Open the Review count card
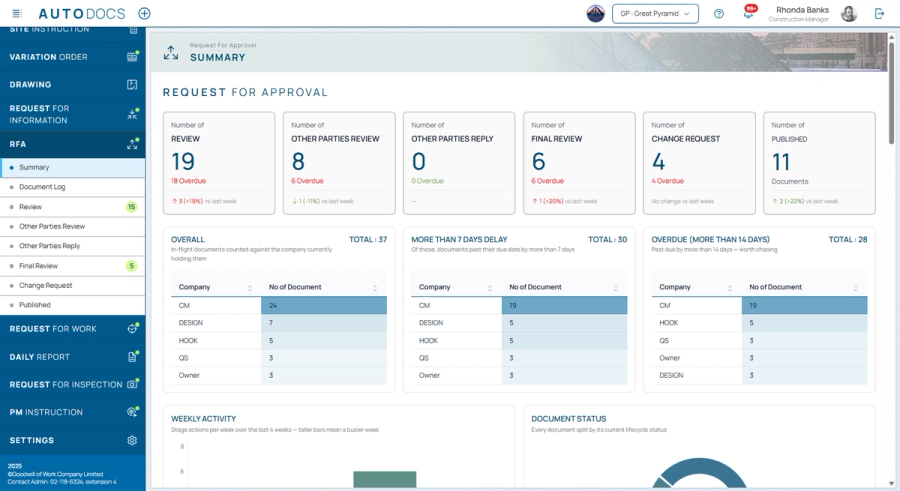This screenshot has width=900, height=491. click(219, 163)
